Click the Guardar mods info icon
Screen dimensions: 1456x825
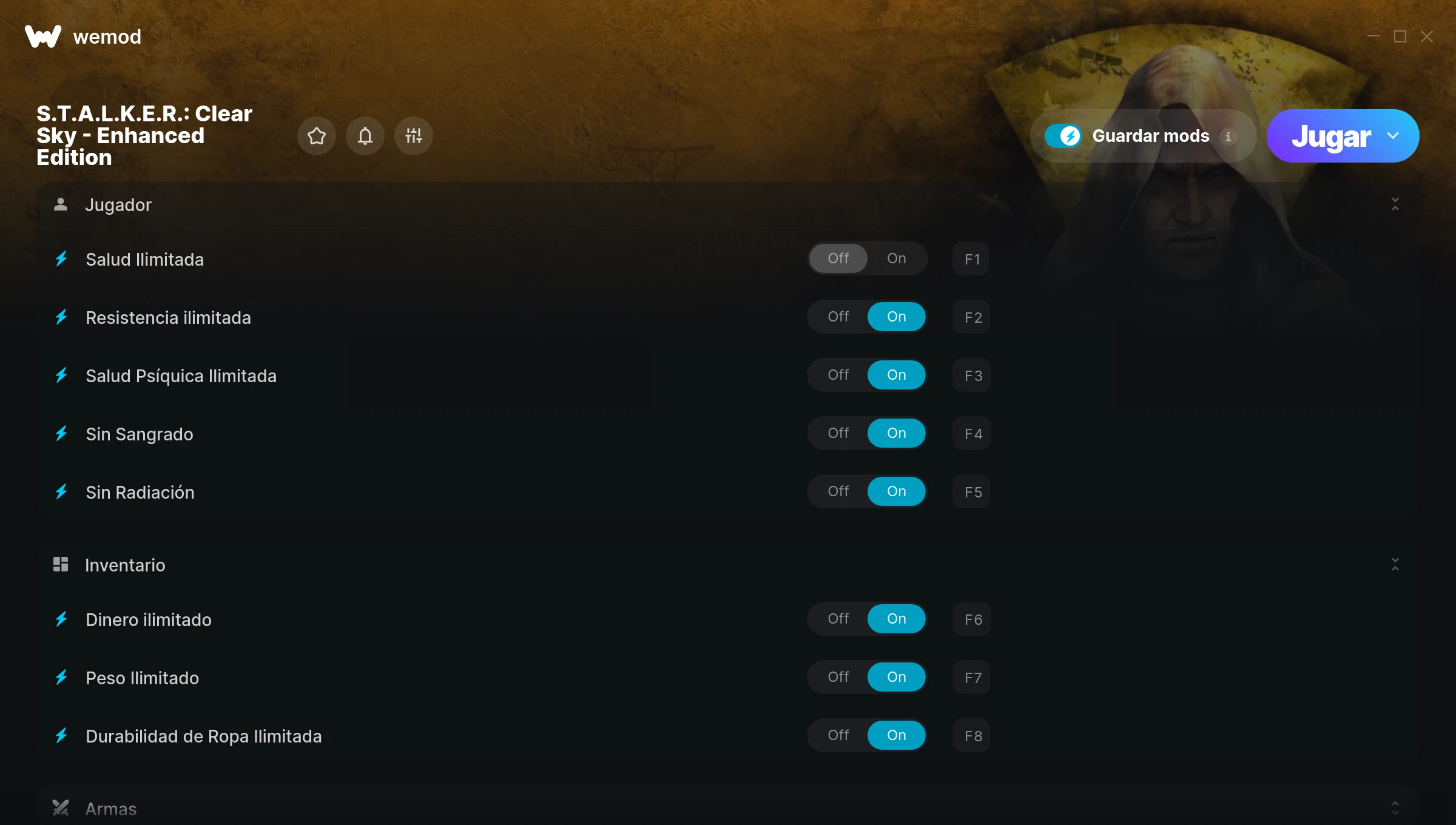tap(1228, 136)
